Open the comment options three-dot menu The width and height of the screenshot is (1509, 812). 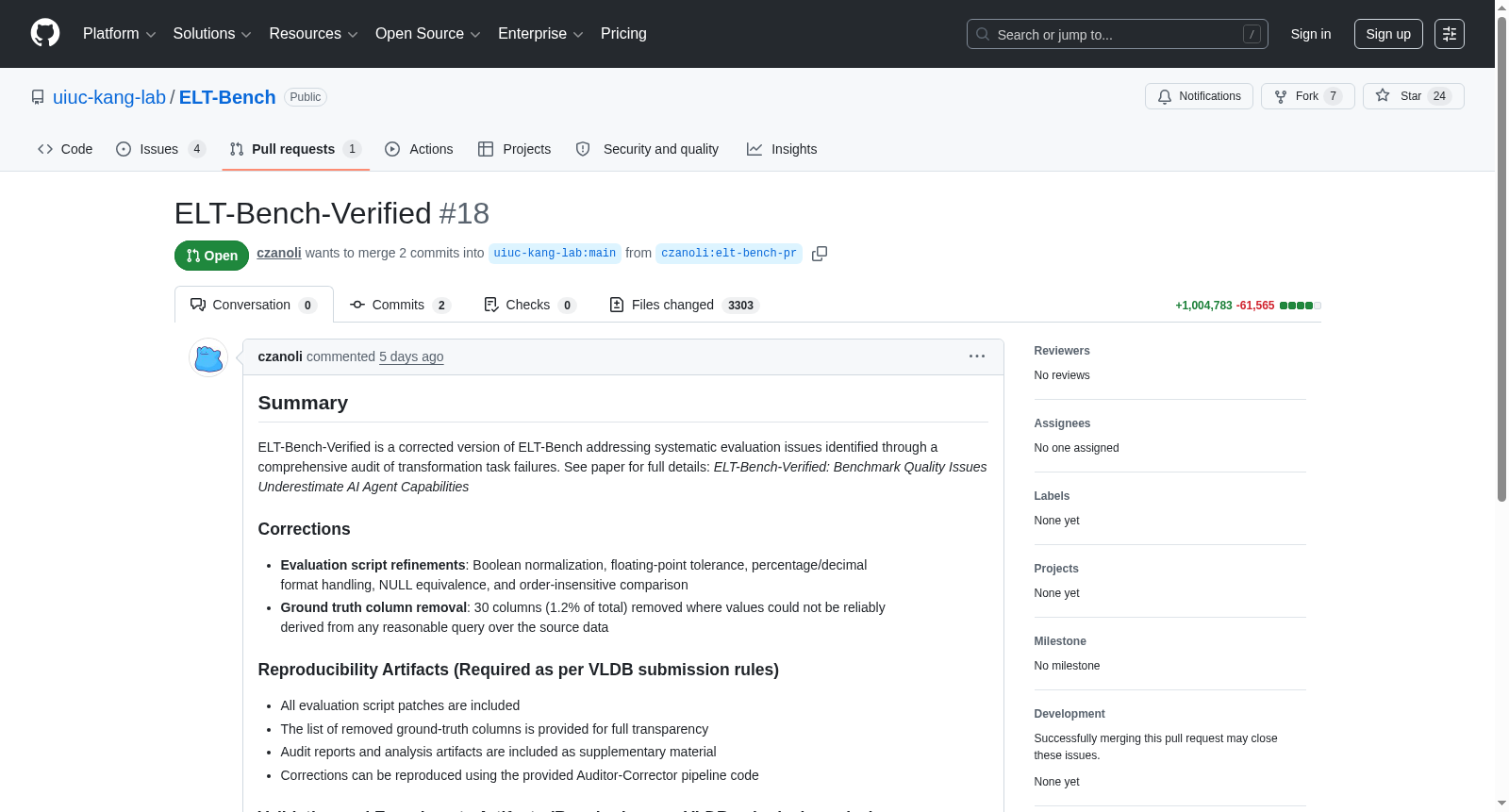tap(977, 356)
